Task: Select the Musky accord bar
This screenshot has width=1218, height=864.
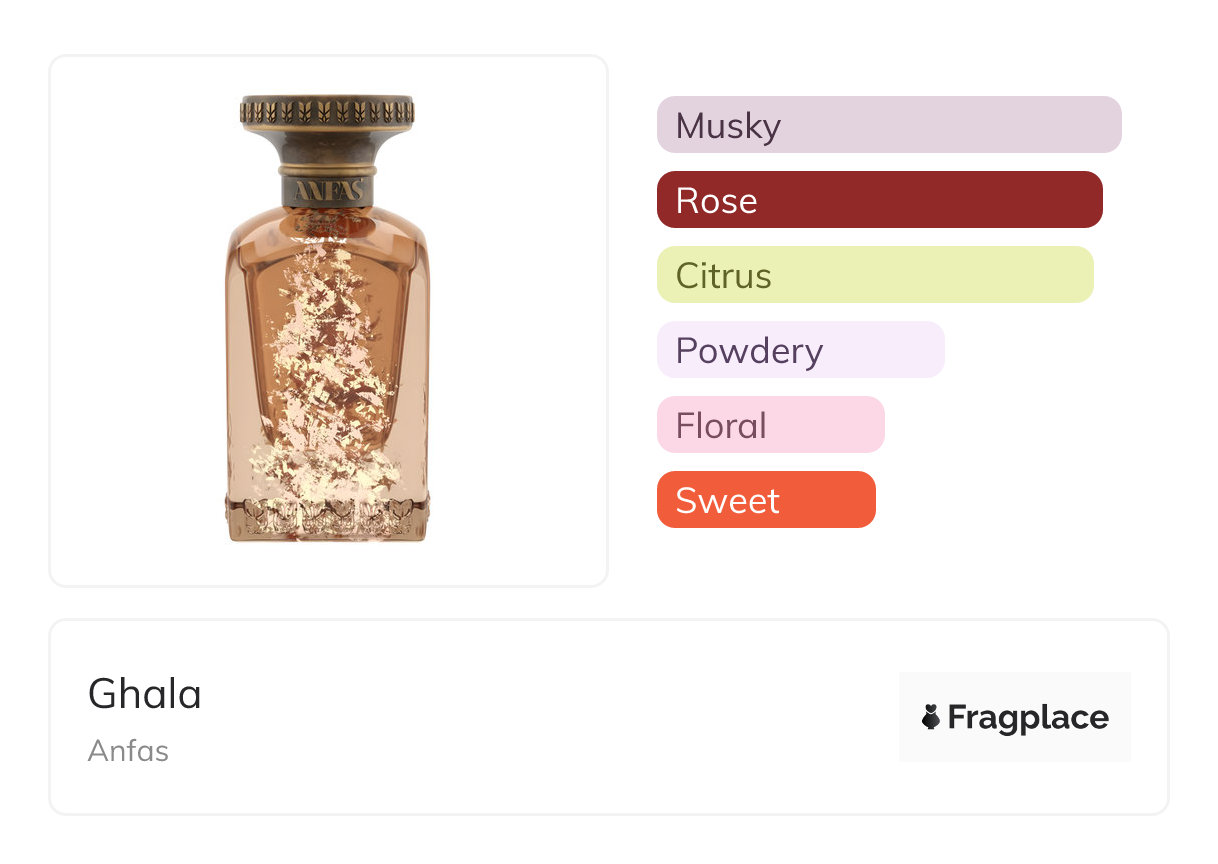Action: (888, 125)
